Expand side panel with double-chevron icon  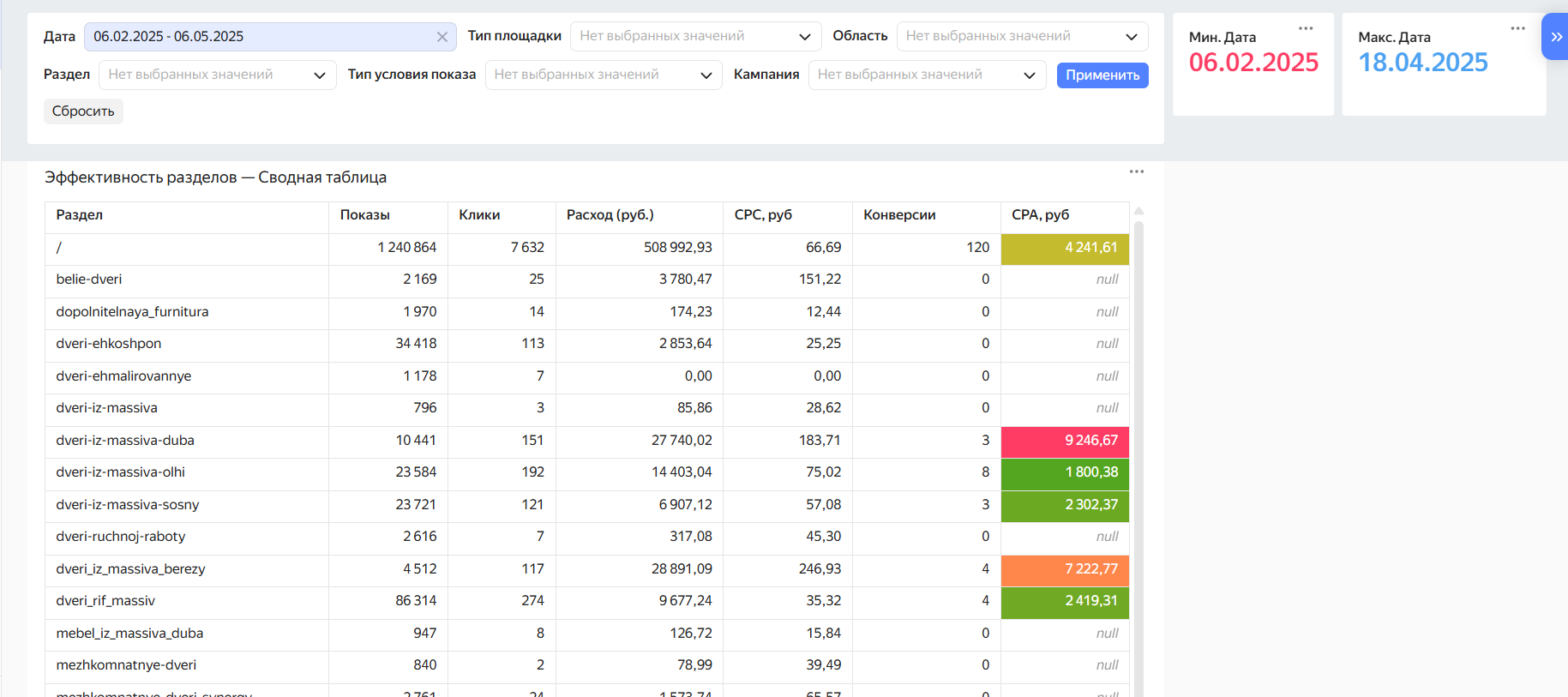(x=1556, y=37)
